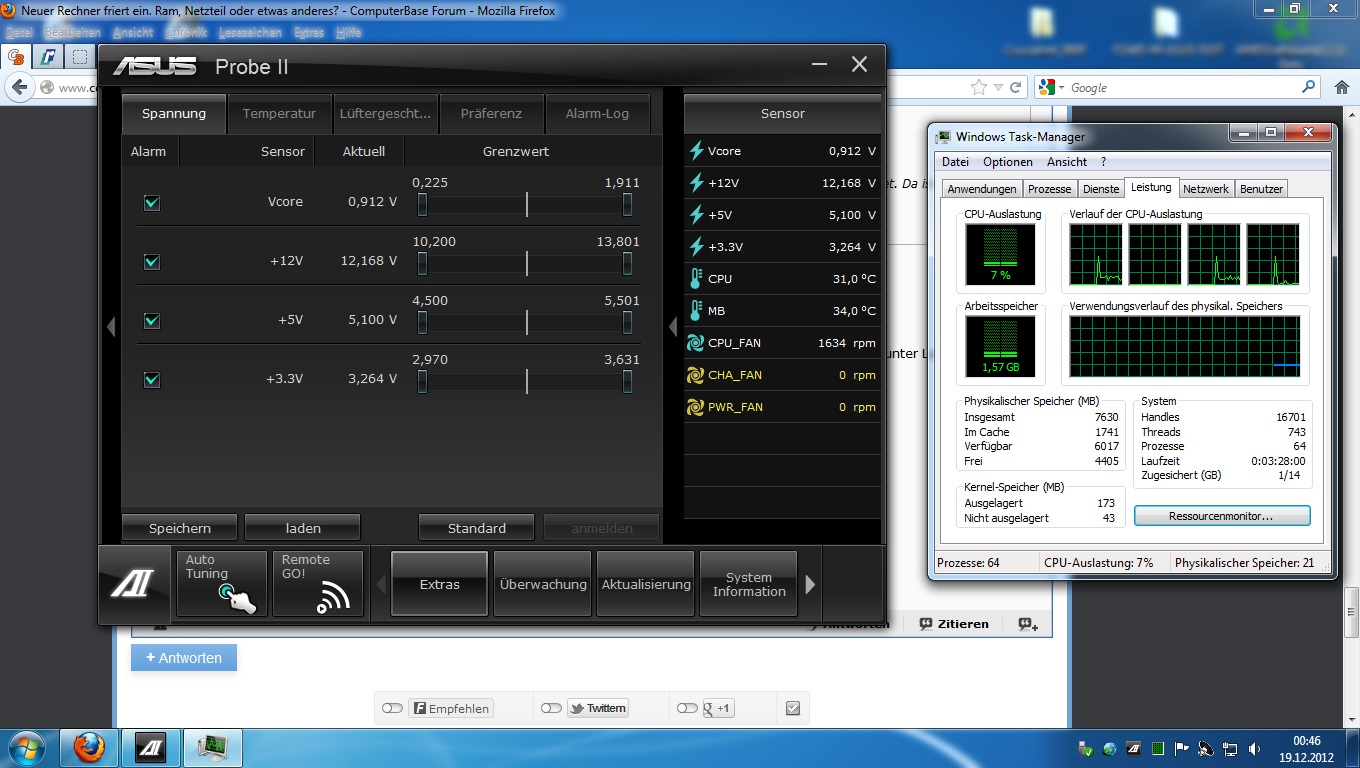1360x768 pixels.
Task: Toggle the Twittern social switch
Action: [x=551, y=708]
